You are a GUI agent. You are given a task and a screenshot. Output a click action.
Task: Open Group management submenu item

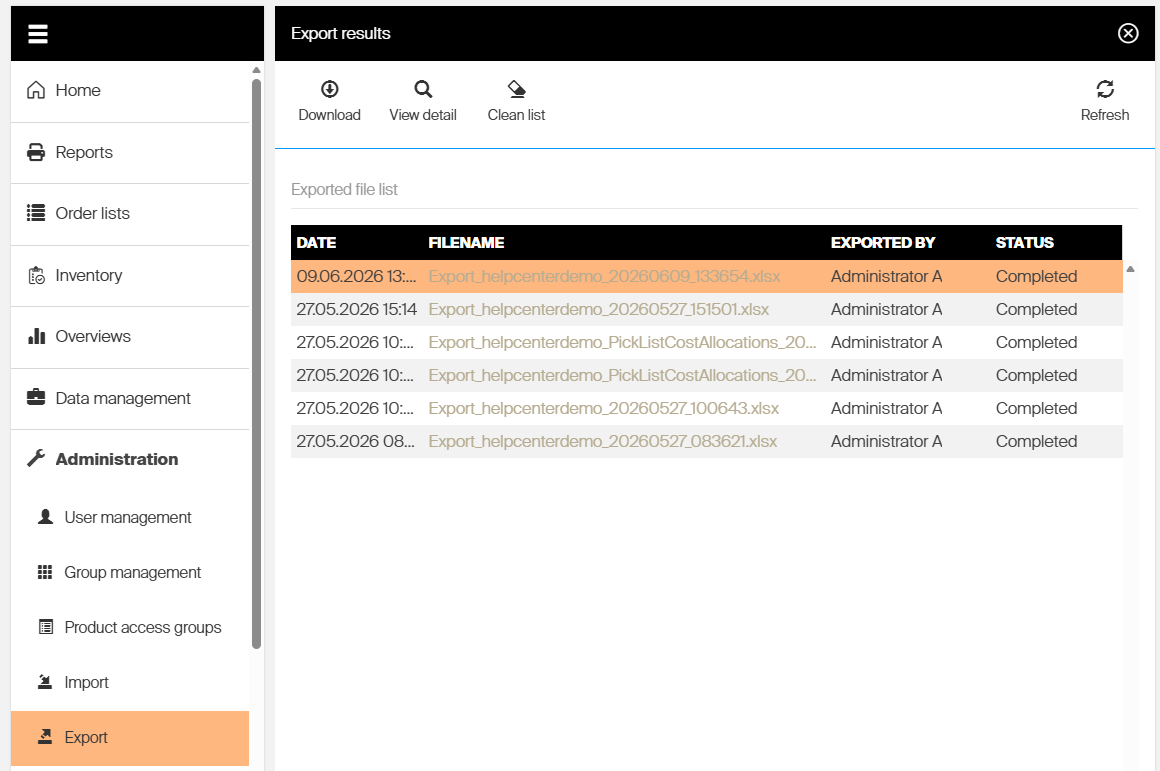[x=130, y=572]
